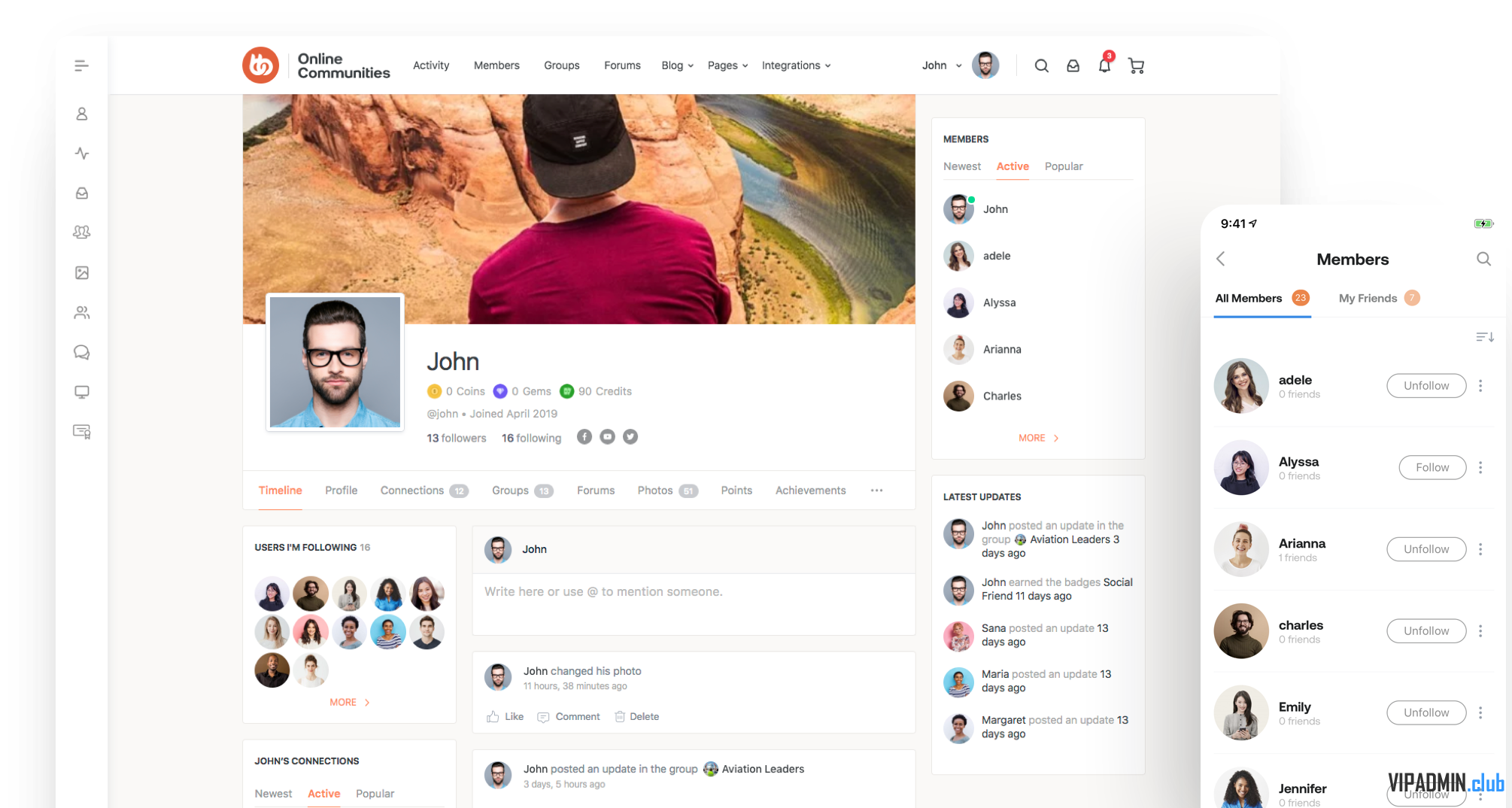The height and width of the screenshot is (808, 1512).
Task: Click the monitor icon in left sidebar
Action: [81, 392]
